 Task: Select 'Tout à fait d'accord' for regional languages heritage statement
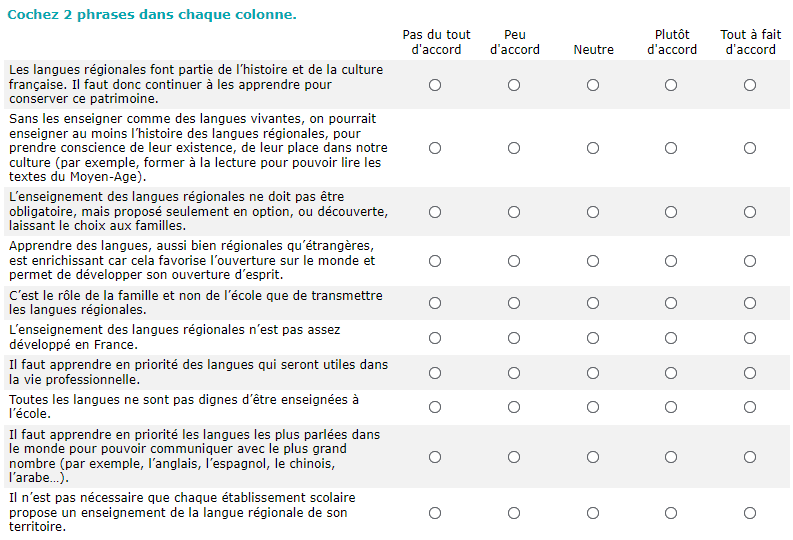(750, 85)
